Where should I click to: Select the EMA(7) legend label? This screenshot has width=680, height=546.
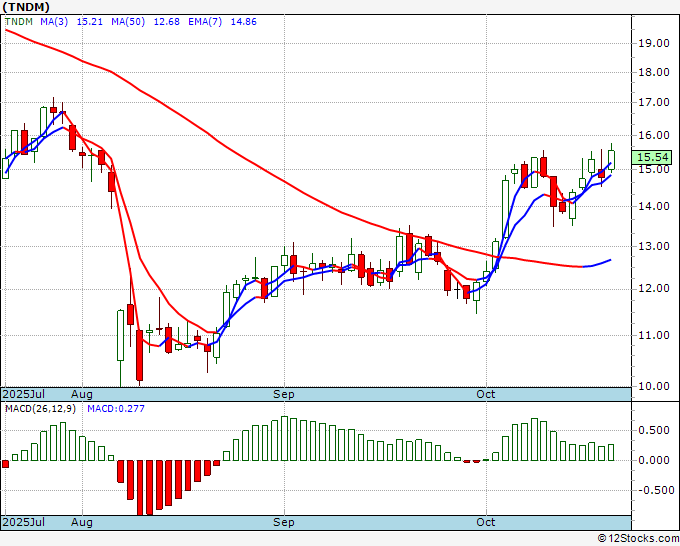pos(205,22)
